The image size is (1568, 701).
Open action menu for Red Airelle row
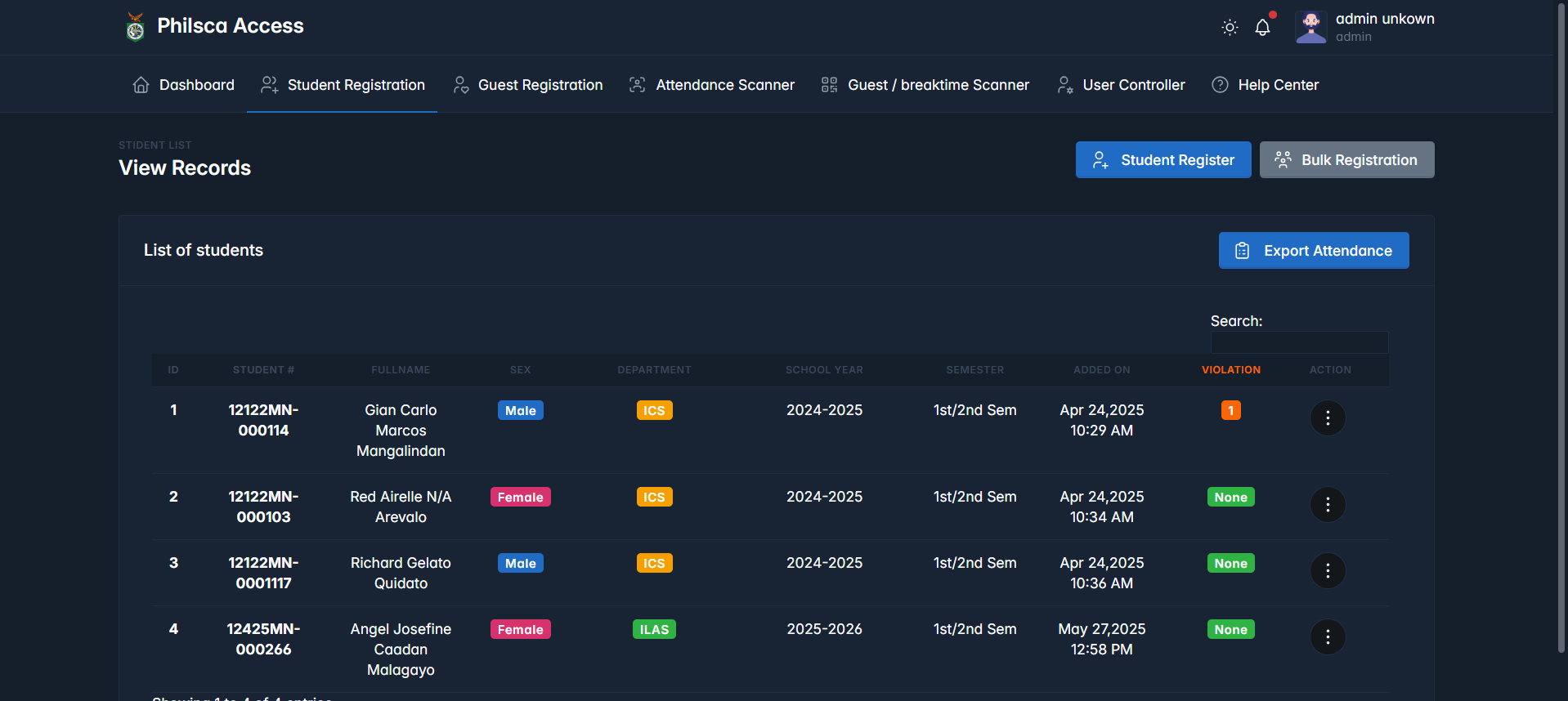click(x=1328, y=505)
